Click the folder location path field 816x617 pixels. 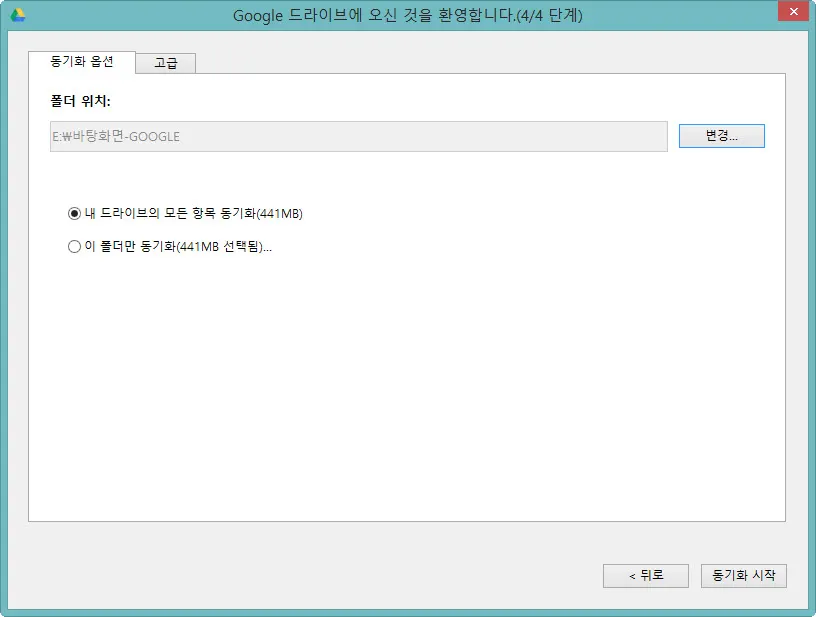click(x=359, y=136)
